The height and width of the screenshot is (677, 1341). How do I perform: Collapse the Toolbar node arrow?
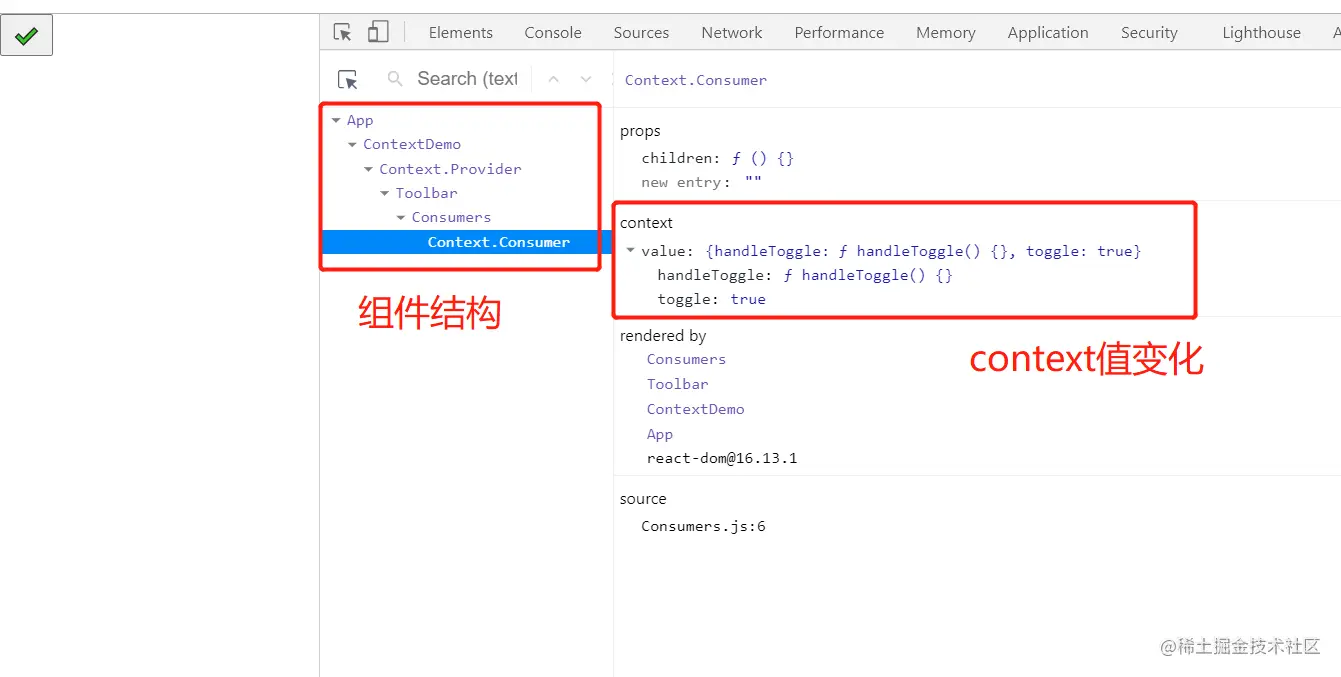coord(385,193)
